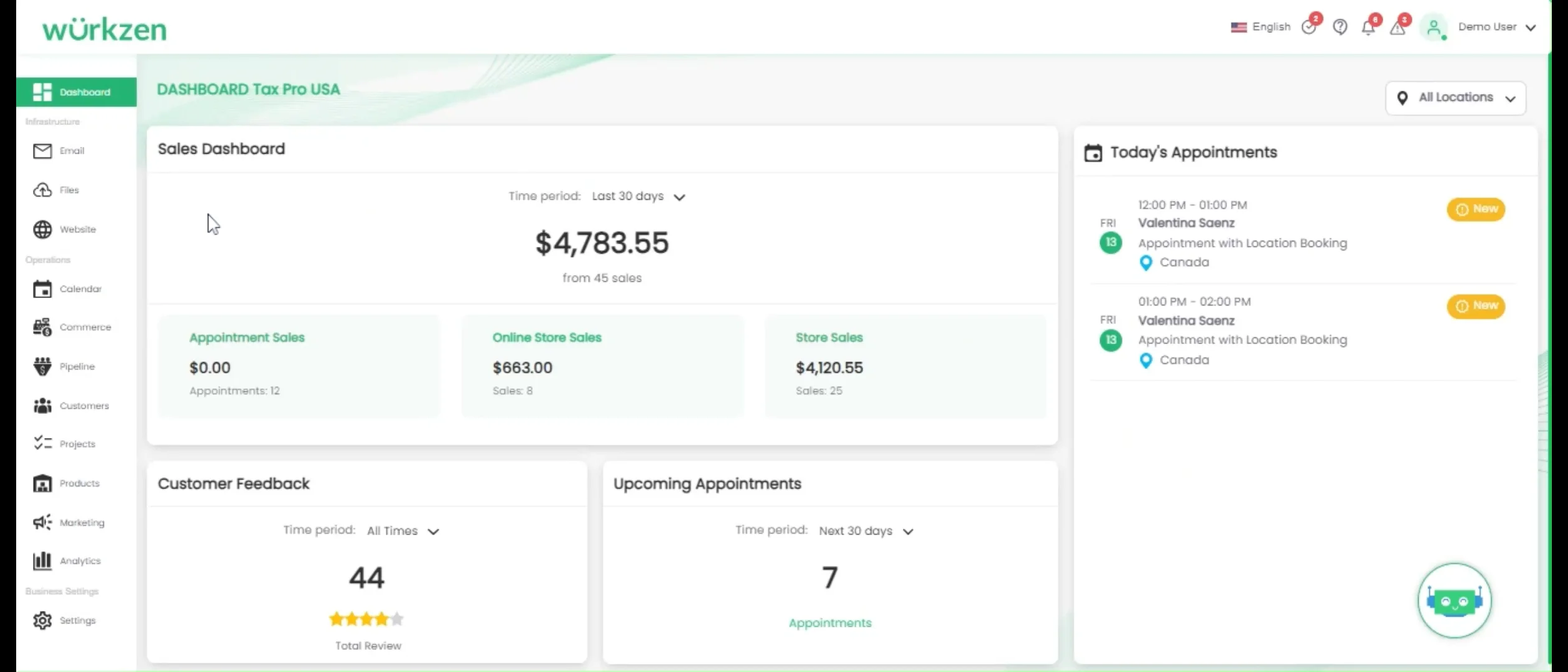Viewport: 1568px width, 672px height.
Task: Click the Canada location pin on first appointment
Action: [1146, 263]
